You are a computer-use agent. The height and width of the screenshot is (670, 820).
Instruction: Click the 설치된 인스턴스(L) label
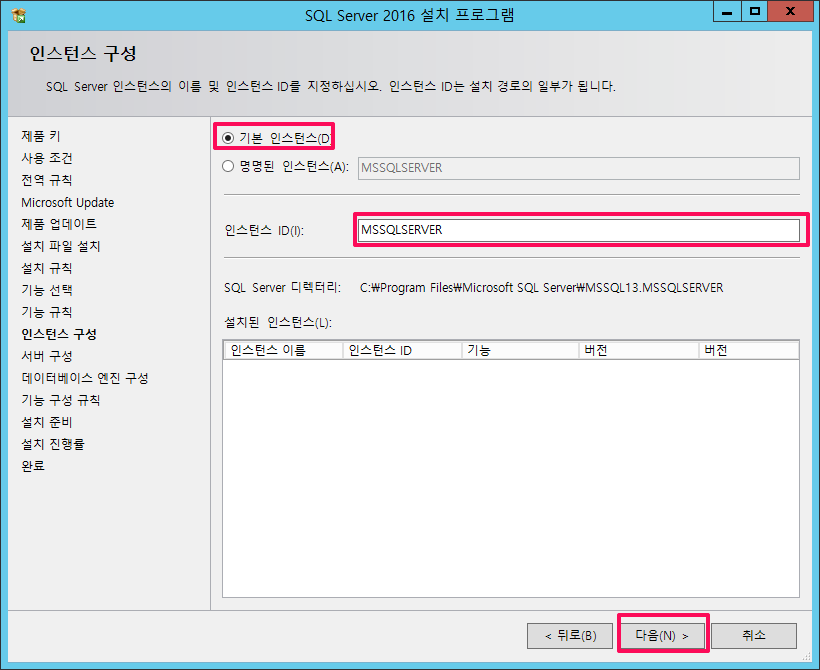[278, 323]
